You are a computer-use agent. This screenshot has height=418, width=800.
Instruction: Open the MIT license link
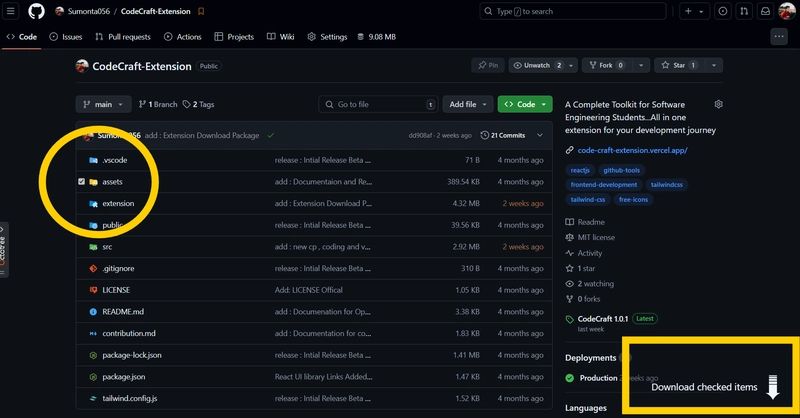[x=590, y=237]
